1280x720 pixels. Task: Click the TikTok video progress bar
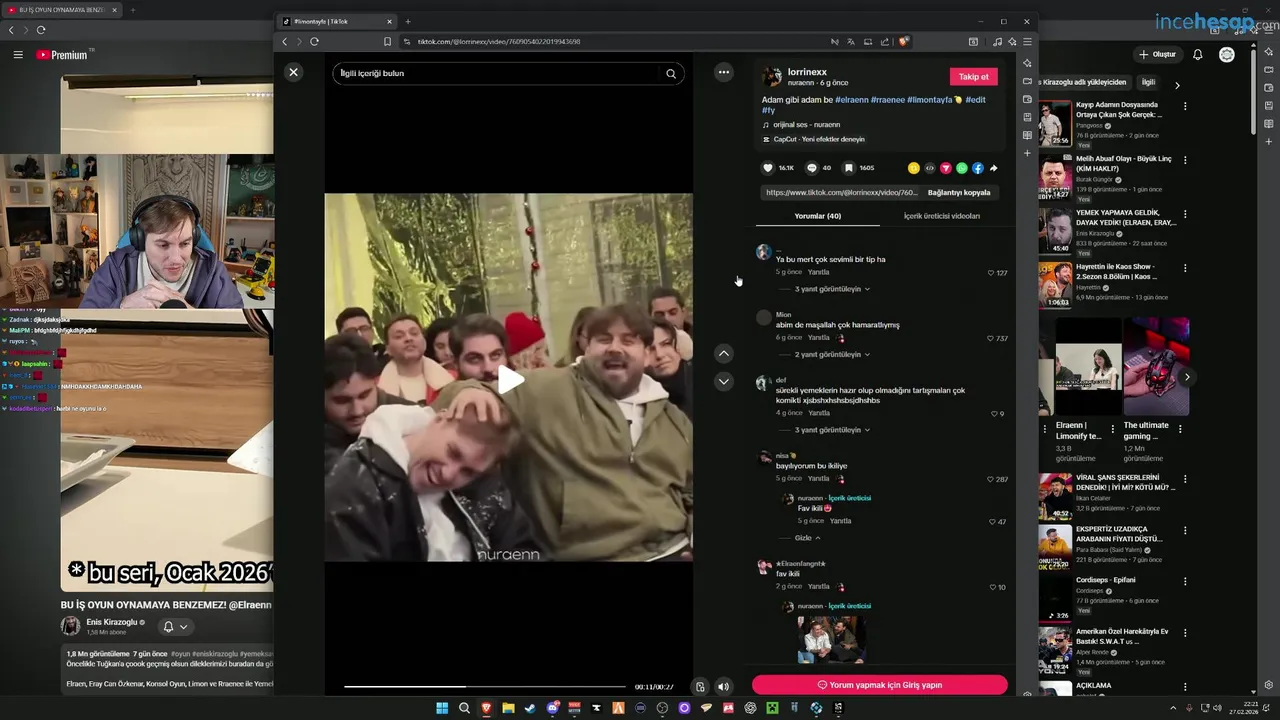click(x=485, y=687)
